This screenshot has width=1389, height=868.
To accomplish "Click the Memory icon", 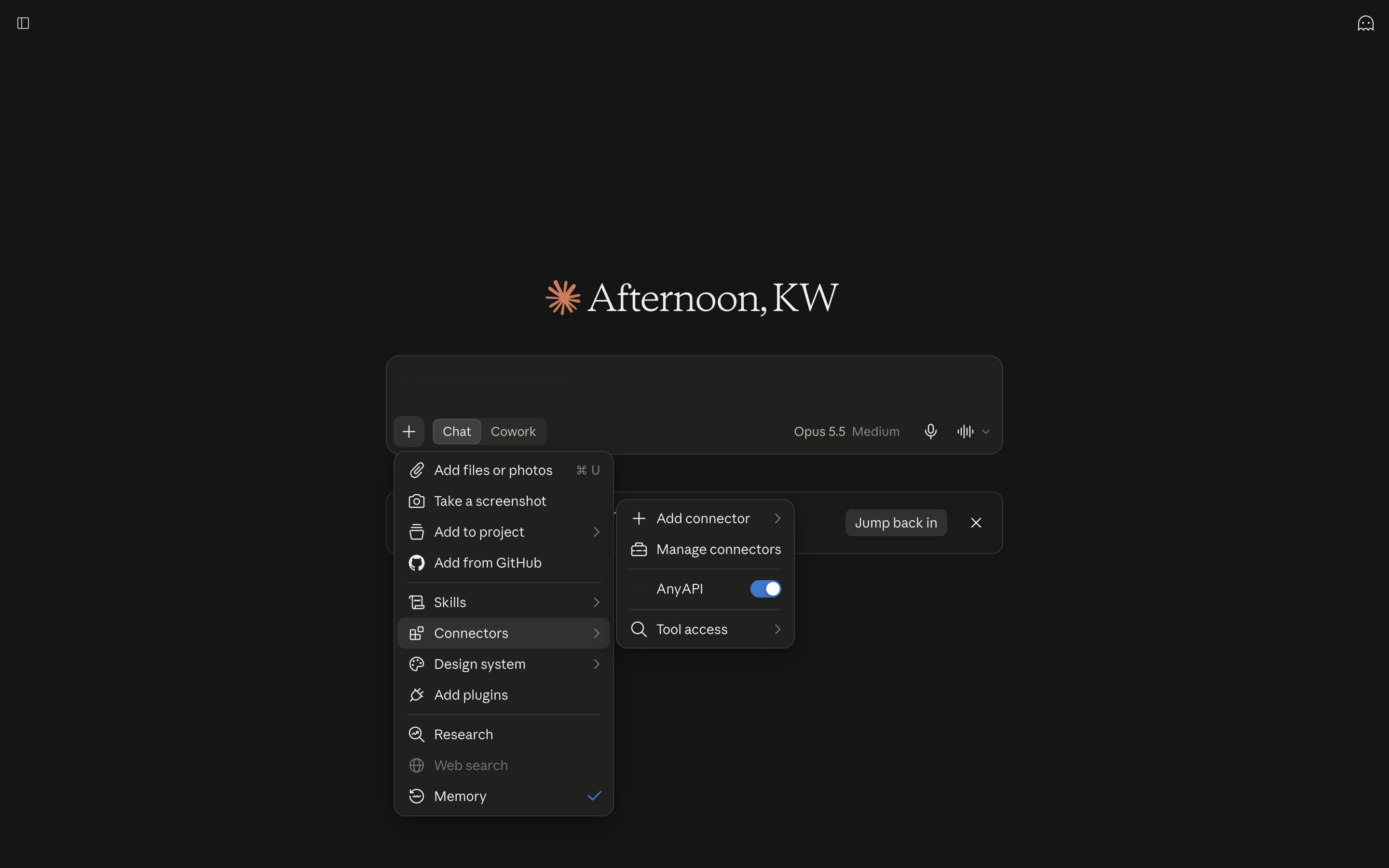I will 417,796.
